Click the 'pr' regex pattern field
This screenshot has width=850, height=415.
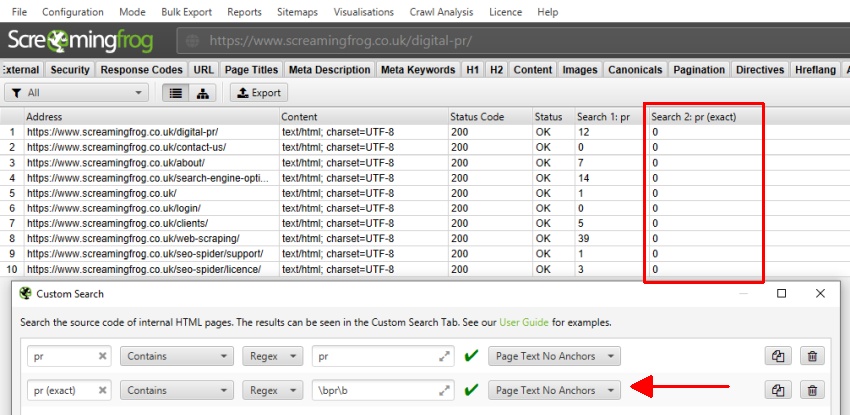click(x=383, y=356)
